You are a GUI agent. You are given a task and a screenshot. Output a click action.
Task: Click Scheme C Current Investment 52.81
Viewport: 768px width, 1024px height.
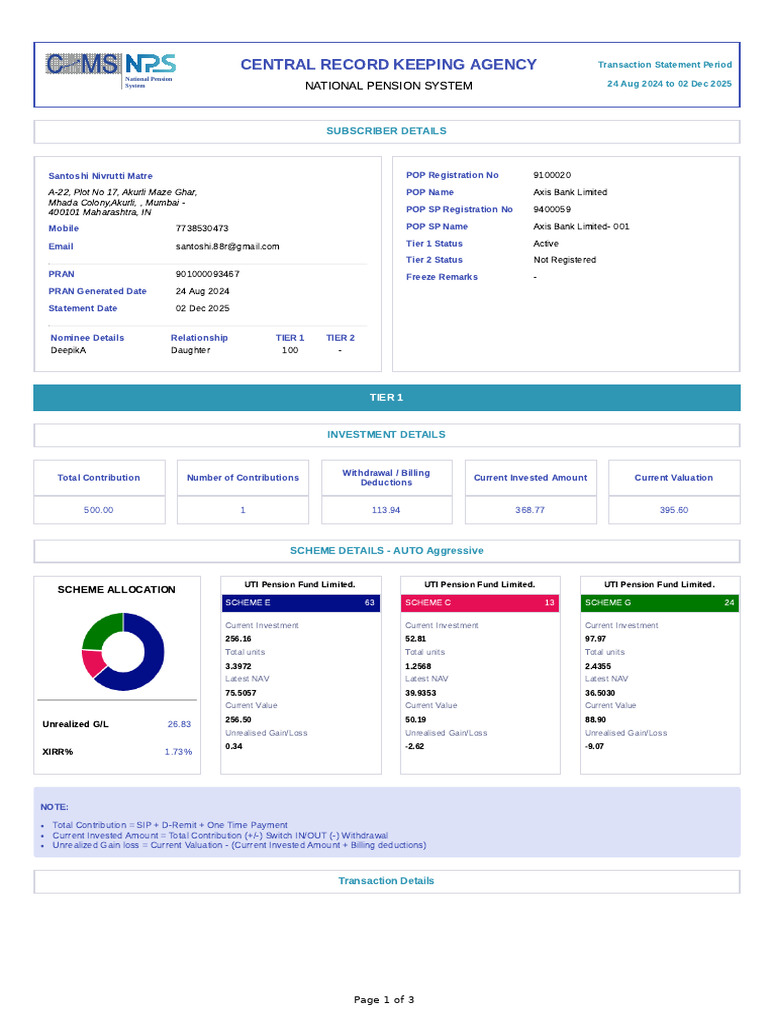415,639
